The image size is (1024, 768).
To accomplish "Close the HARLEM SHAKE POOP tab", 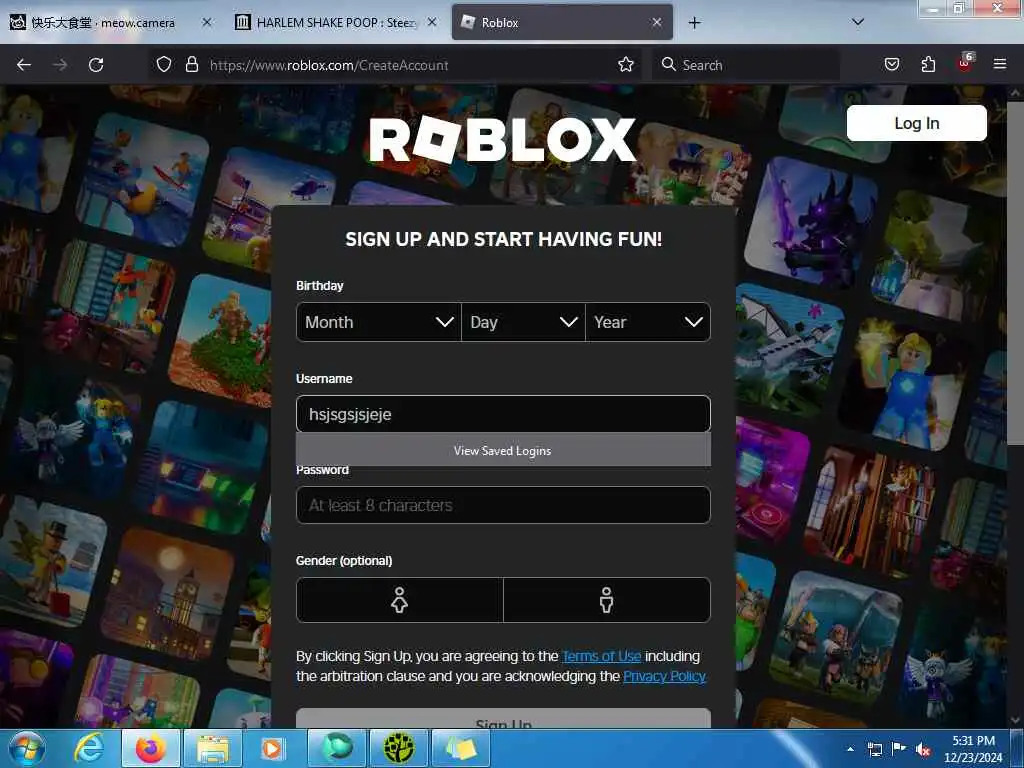I will (432, 22).
